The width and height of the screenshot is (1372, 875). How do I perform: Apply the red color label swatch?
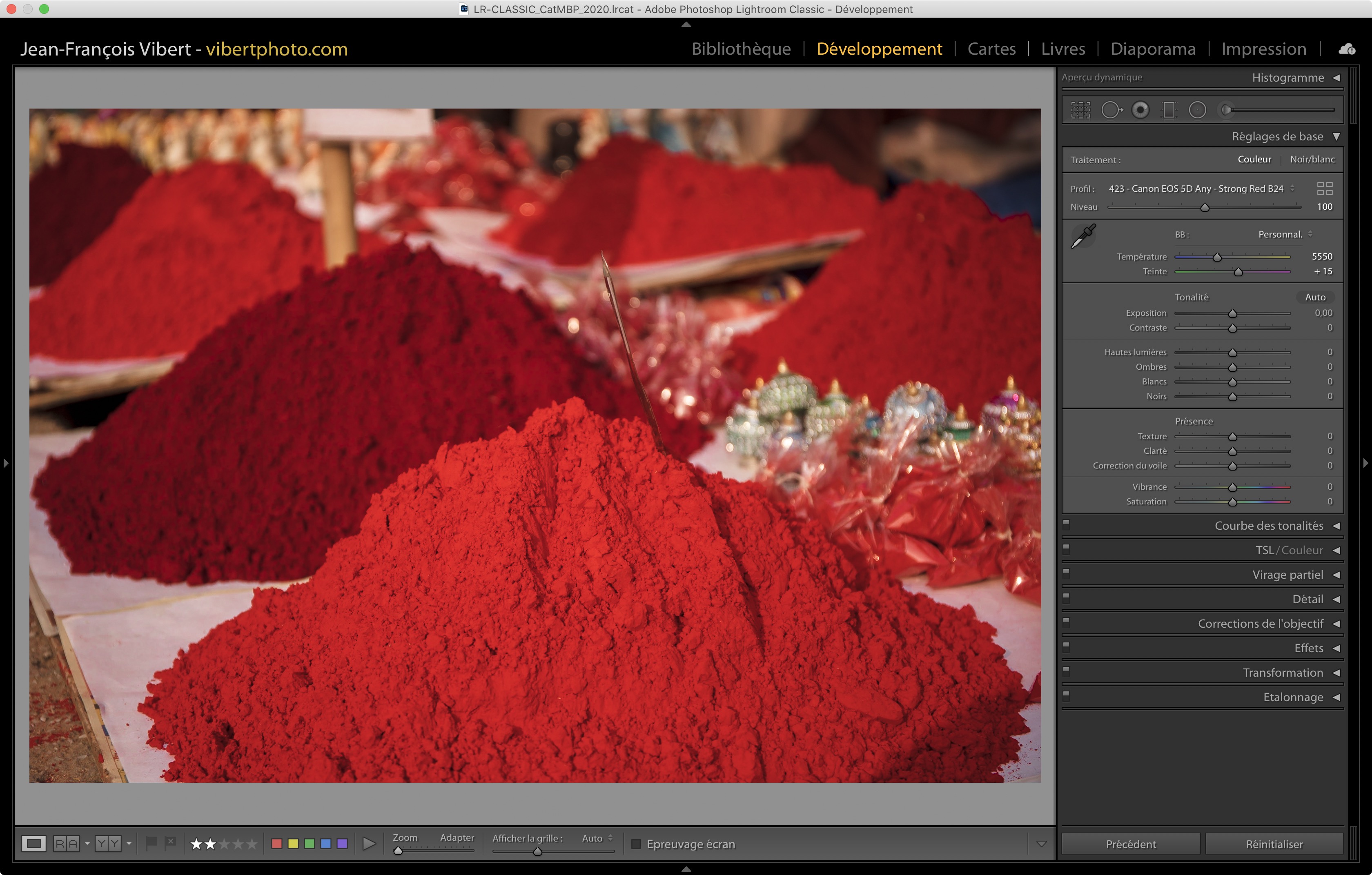(x=277, y=844)
